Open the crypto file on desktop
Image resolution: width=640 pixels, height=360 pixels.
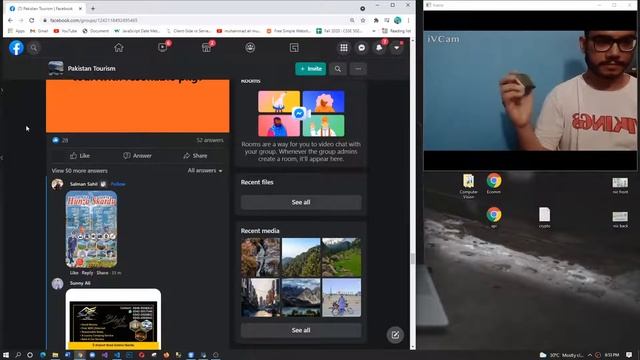point(544,218)
